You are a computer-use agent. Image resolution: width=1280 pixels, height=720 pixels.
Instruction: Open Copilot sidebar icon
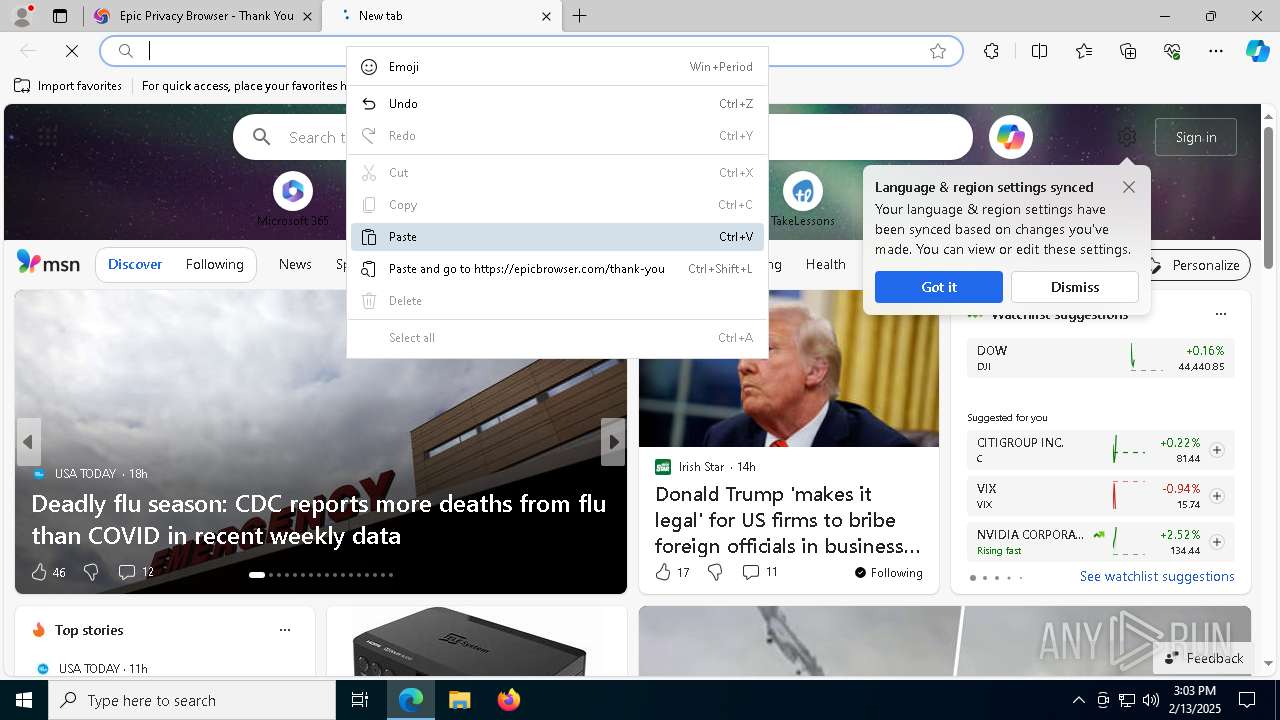point(1257,51)
